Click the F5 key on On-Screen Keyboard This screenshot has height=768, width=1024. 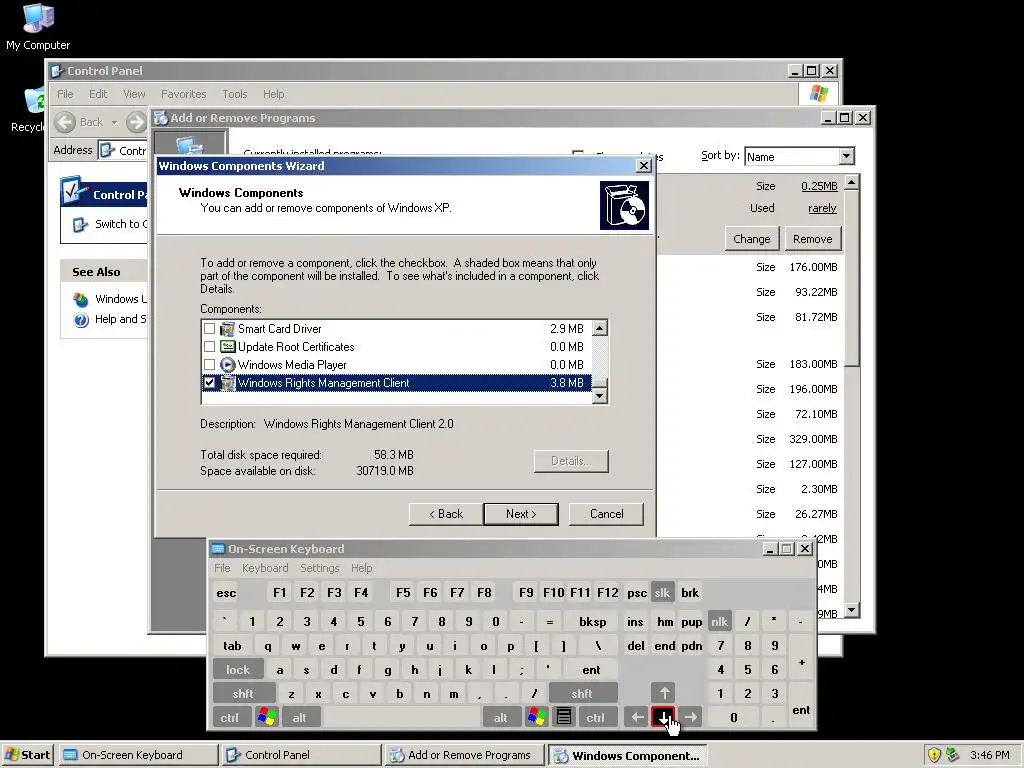coord(403,593)
